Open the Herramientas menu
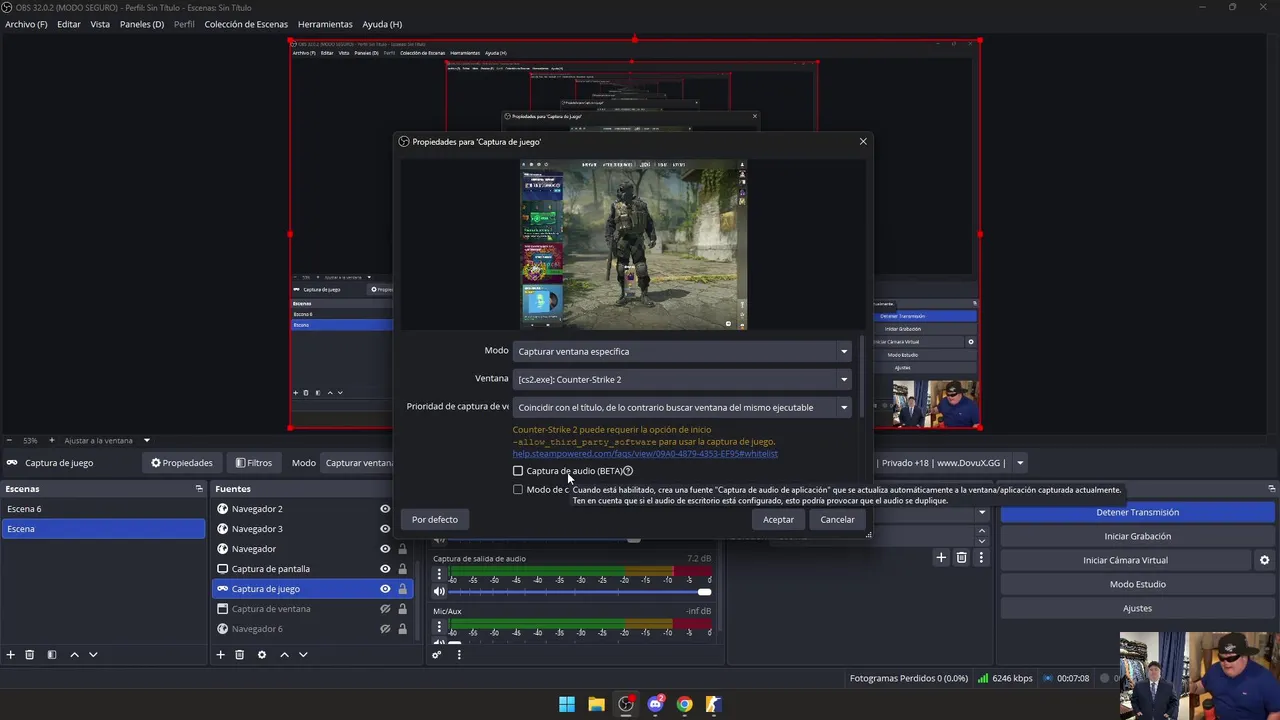The width and height of the screenshot is (1280, 720). [325, 24]
